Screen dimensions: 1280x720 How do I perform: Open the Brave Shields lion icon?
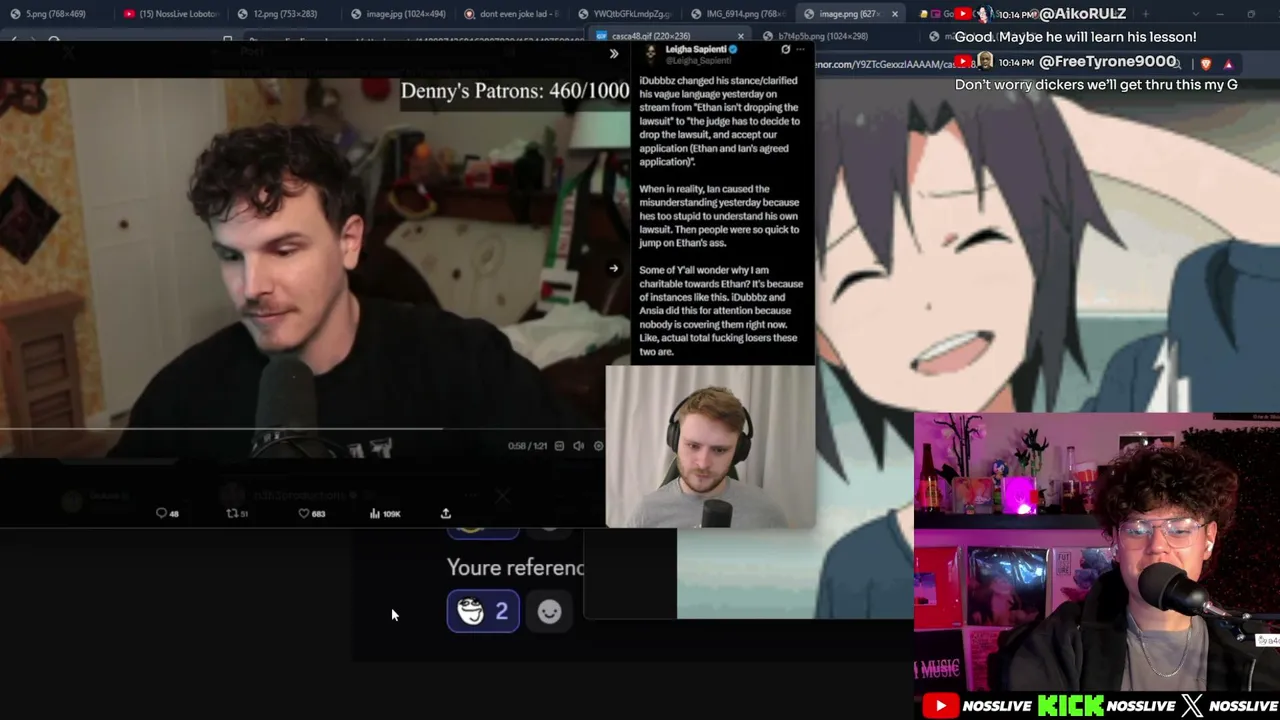pos(1206,64)
